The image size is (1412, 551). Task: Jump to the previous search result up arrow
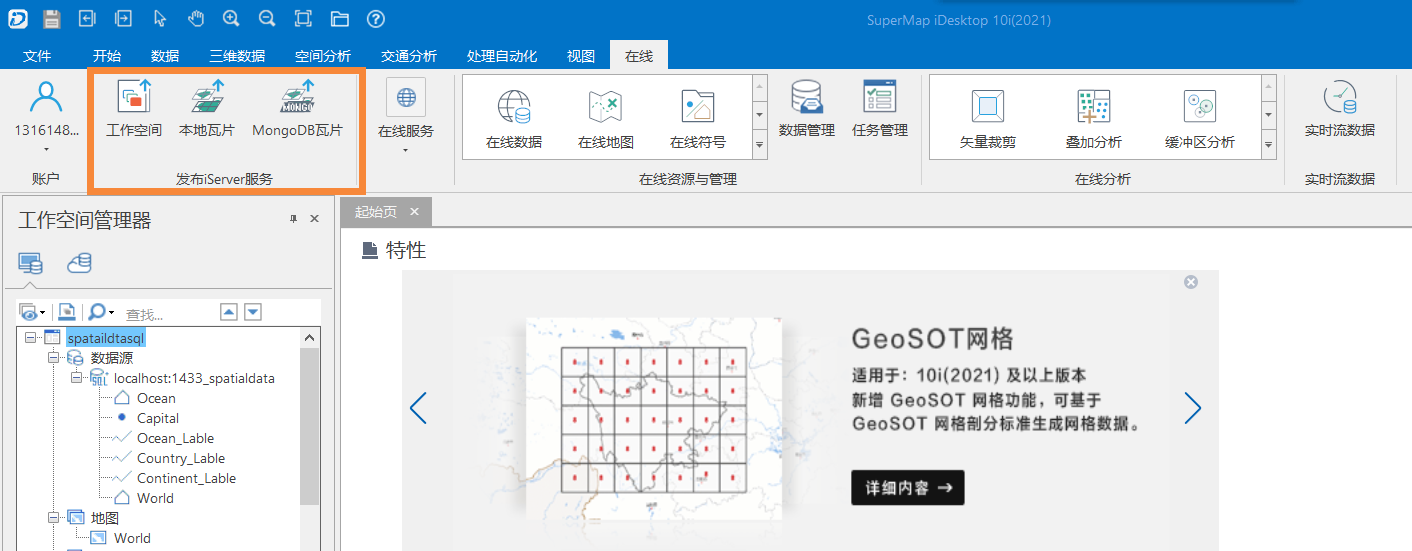tap(229, 312)
